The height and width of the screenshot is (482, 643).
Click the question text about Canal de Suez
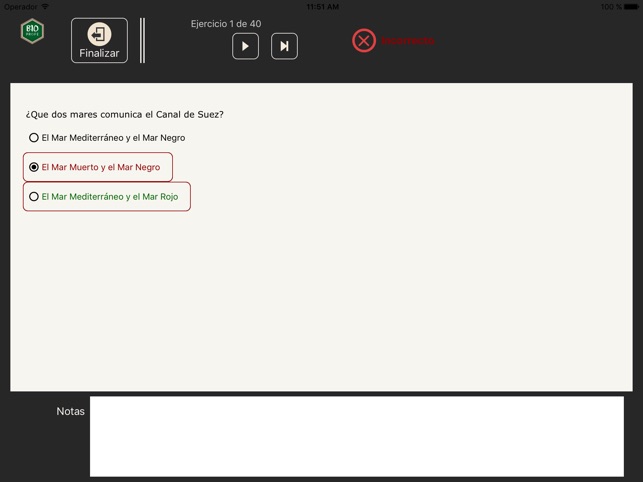tap(125, 114)
